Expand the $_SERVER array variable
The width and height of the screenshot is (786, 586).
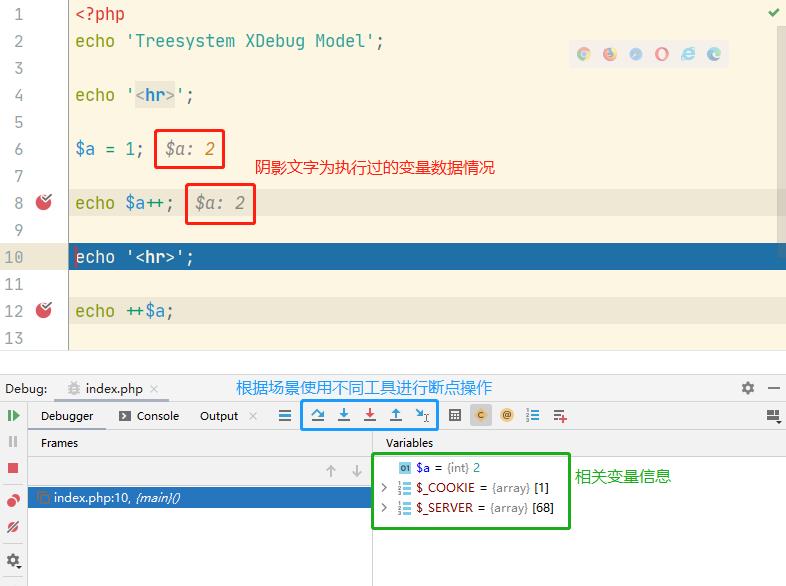click(384, 508)
